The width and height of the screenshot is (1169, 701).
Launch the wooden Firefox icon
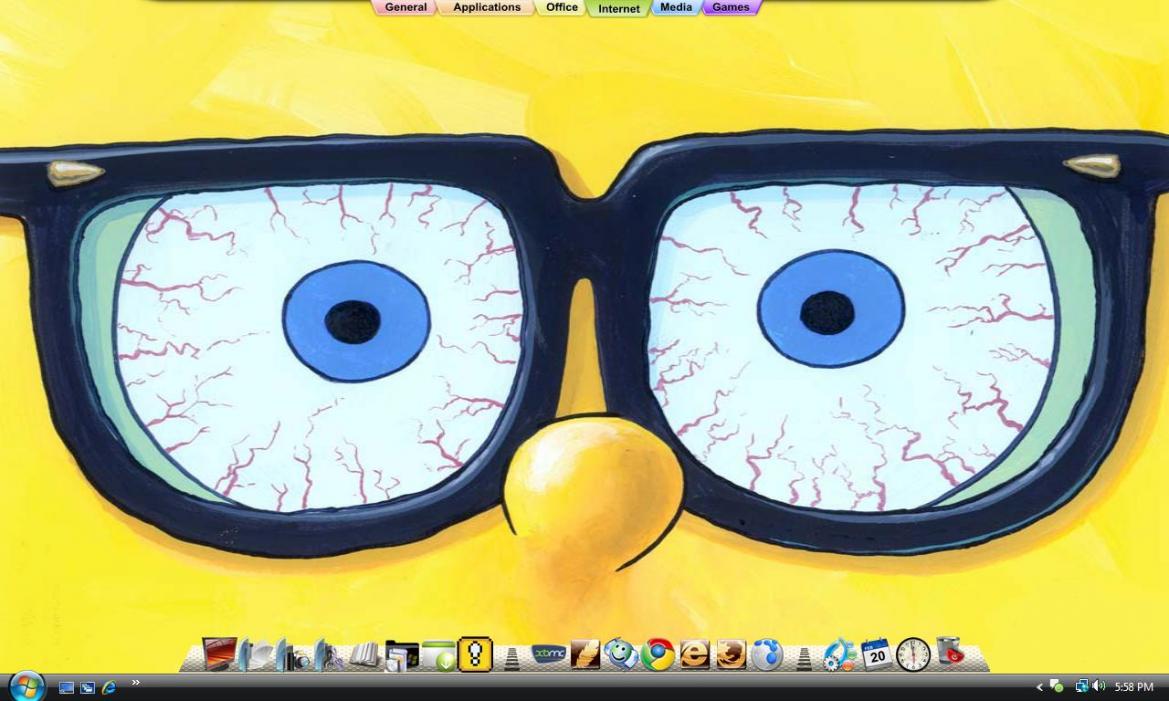(x=731, y=655)
